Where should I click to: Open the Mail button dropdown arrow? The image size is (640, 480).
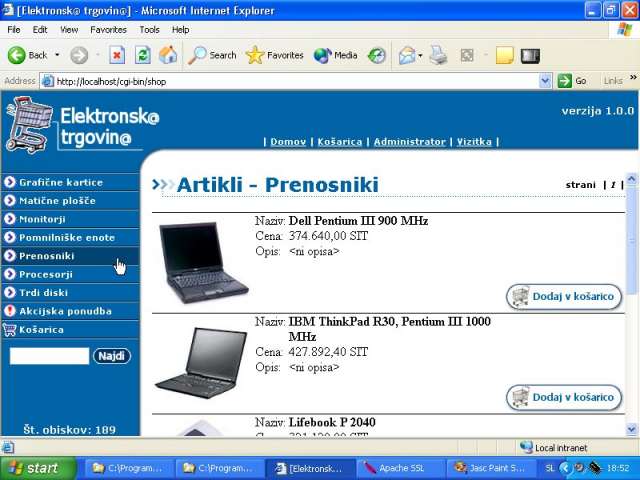click(x=420, y=55)
